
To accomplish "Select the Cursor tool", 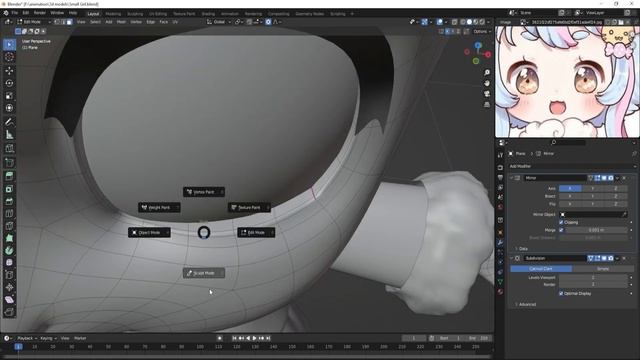I will click(x=9, y=57).
